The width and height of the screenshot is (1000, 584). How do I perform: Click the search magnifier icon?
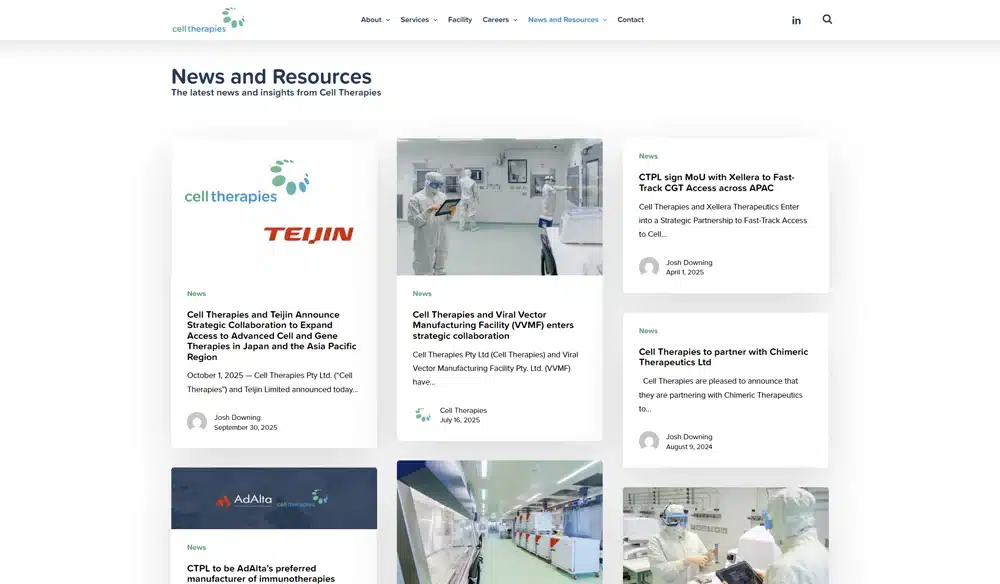827,19
